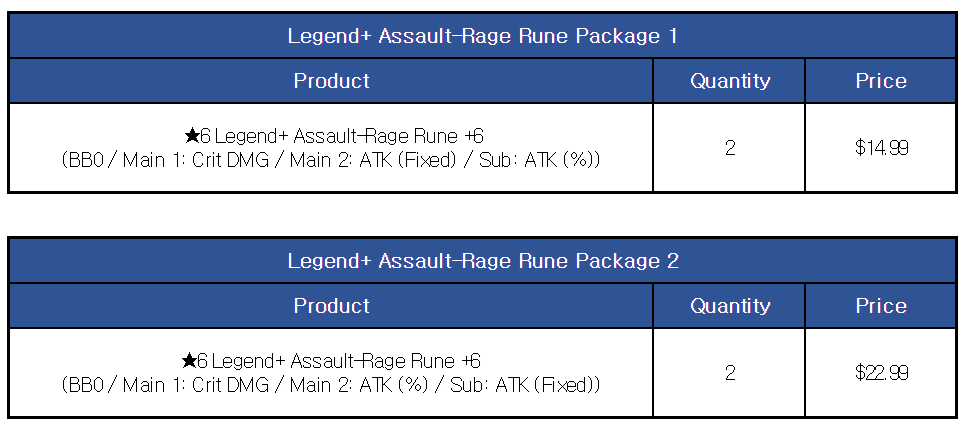Select the quantity value in Package 2 row

(730, 373)
